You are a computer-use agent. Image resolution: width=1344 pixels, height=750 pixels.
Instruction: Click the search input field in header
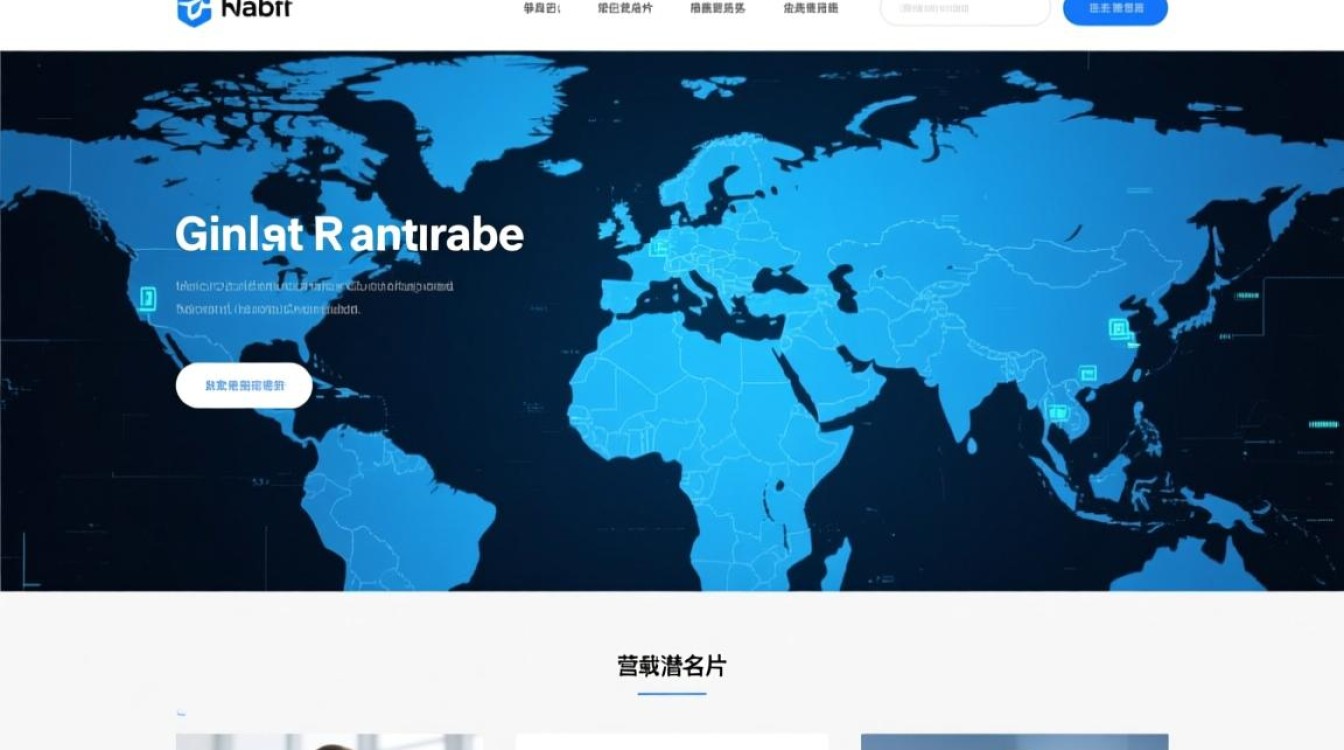pos(964,9)
